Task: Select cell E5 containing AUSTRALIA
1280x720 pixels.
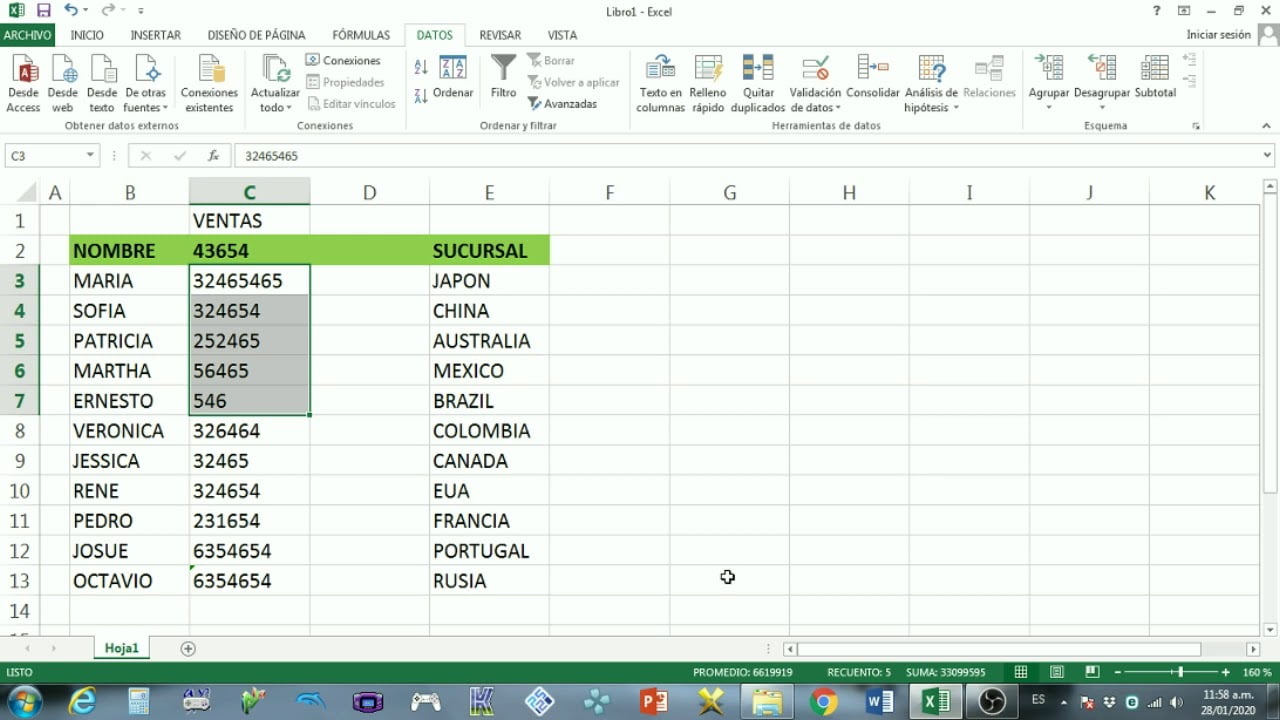Action: pos(489,340)
